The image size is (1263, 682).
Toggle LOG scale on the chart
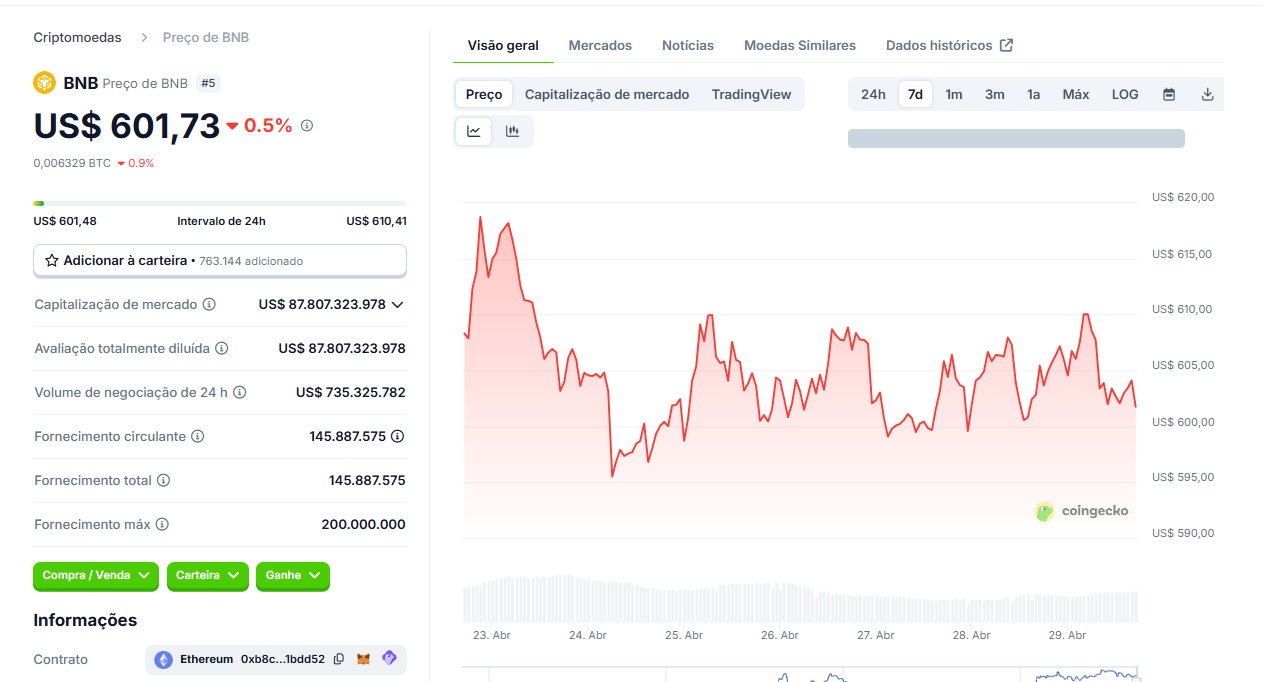(x=1125, y=94)
